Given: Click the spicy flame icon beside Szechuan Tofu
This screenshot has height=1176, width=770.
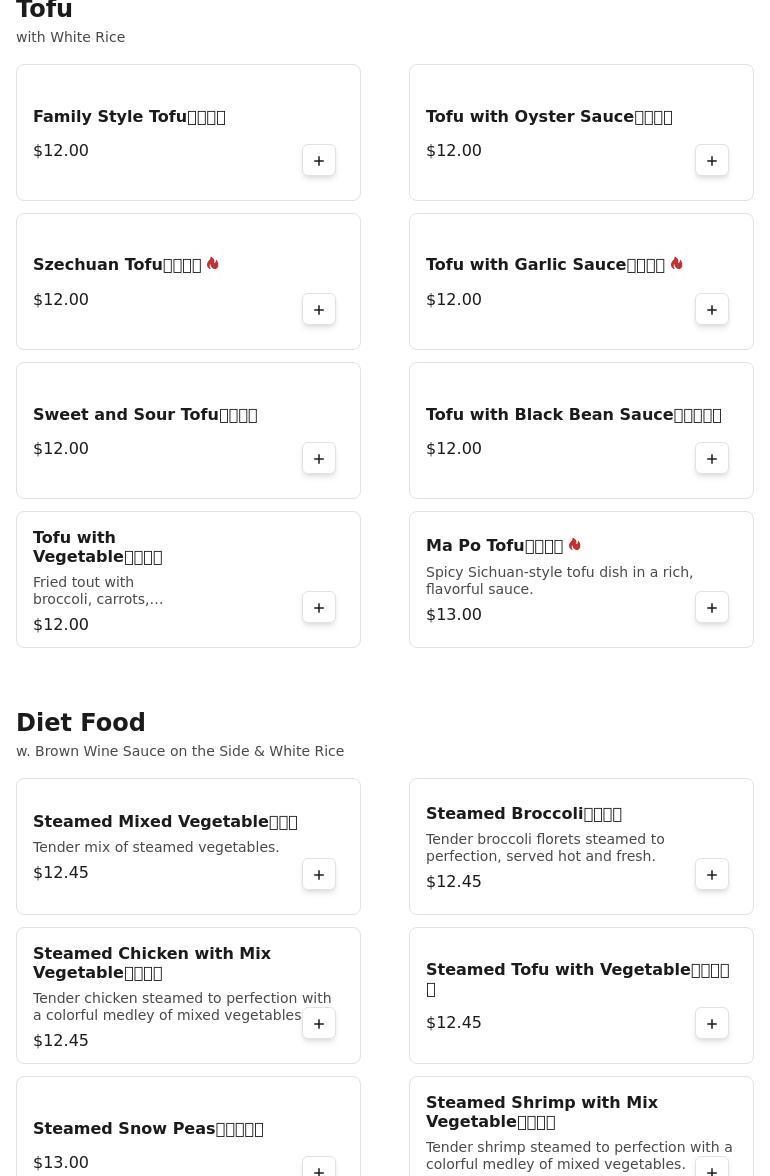Looking at the screenshot, I should pyautogui.click(x=213, y=264).
